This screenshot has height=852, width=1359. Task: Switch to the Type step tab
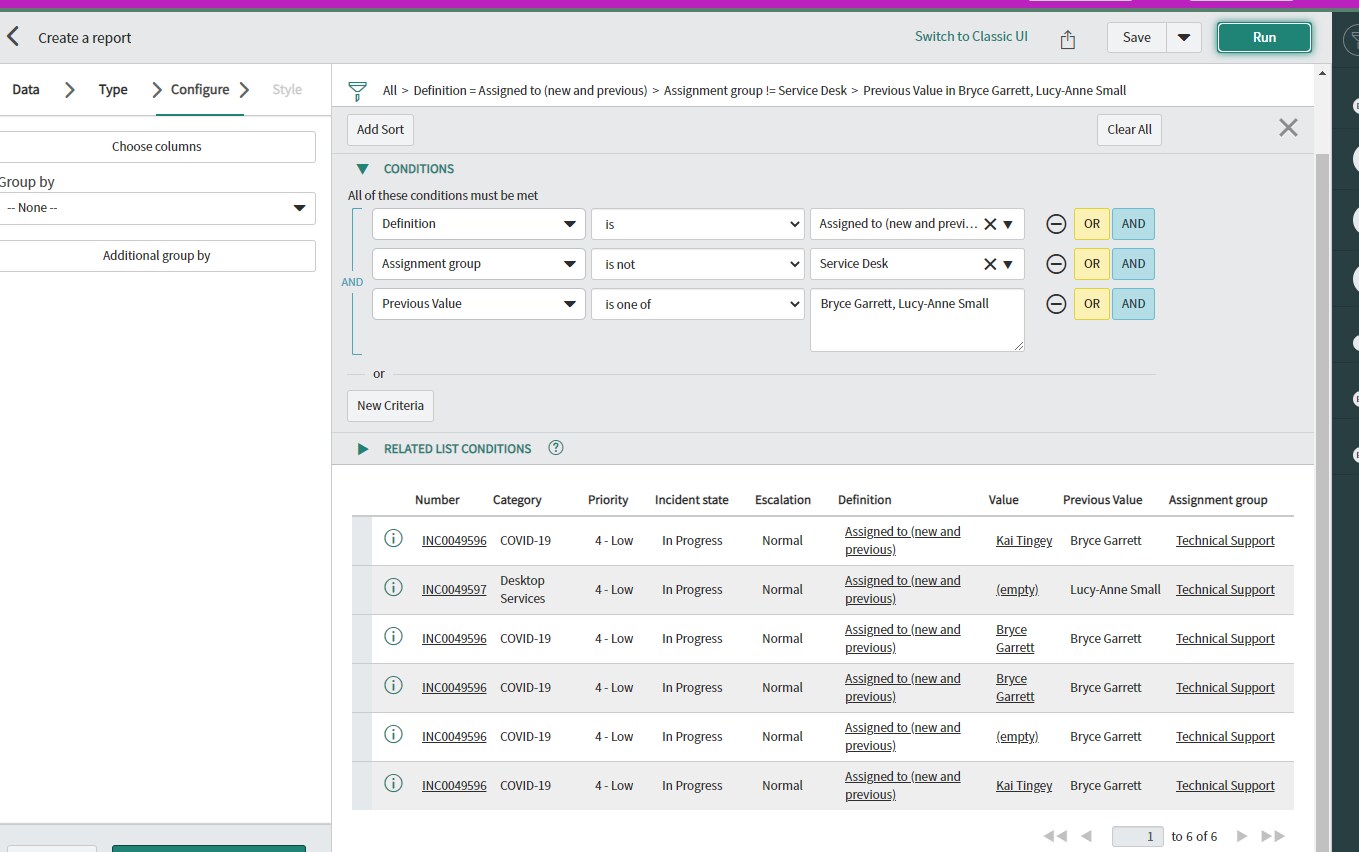tap(113, 90)
